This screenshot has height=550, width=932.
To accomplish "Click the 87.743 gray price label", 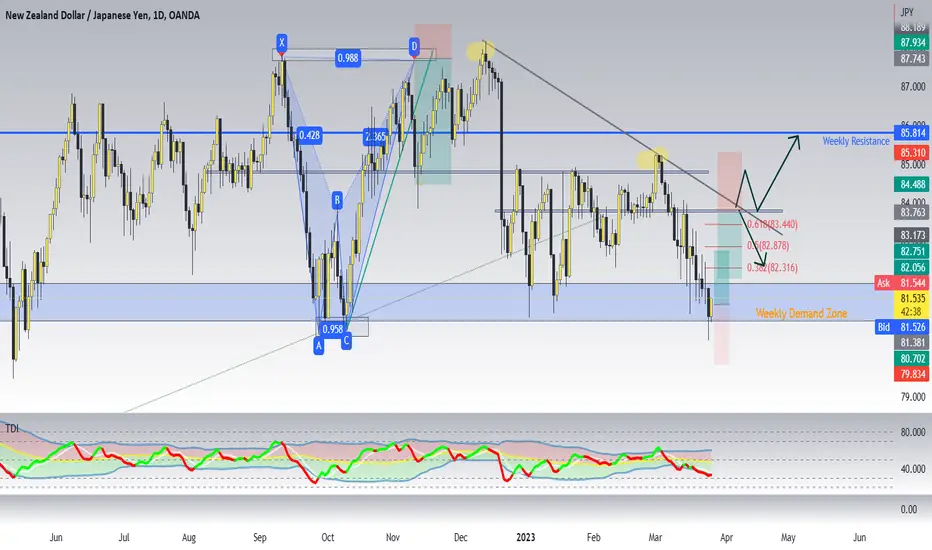I will (x=912, y=58).
